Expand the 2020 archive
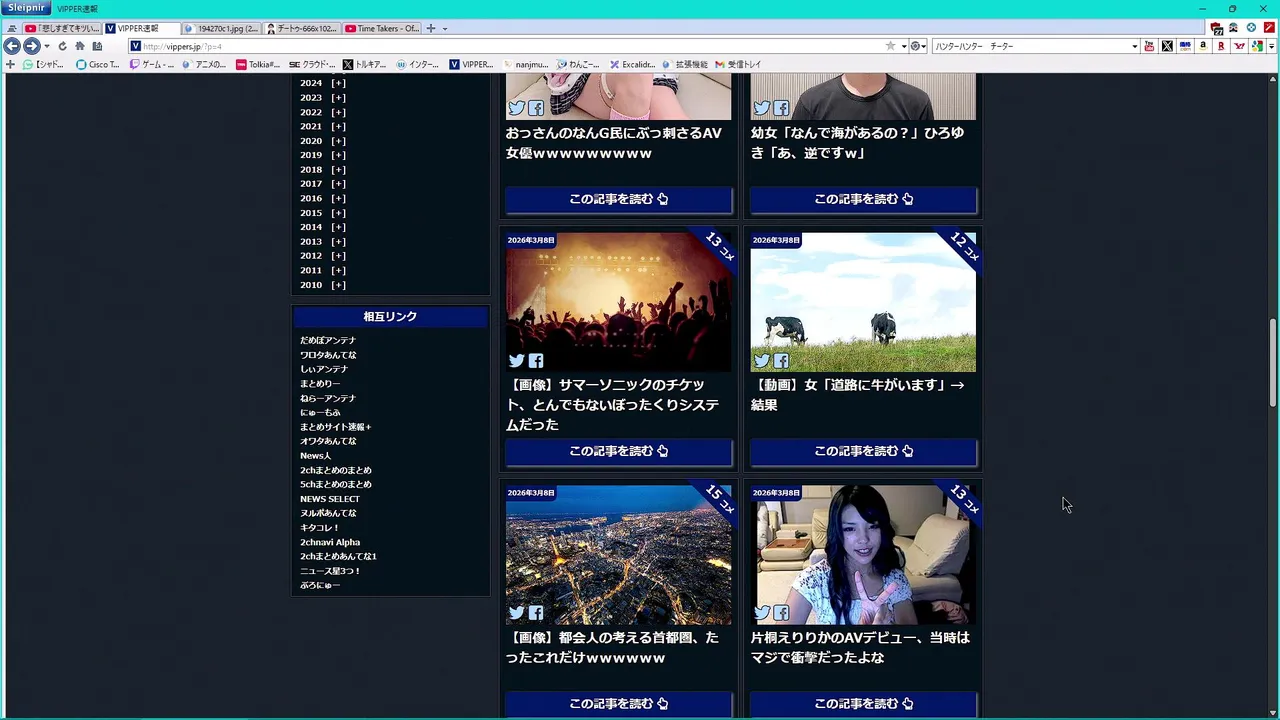The image size is (1280, 720). click(338, 141)
